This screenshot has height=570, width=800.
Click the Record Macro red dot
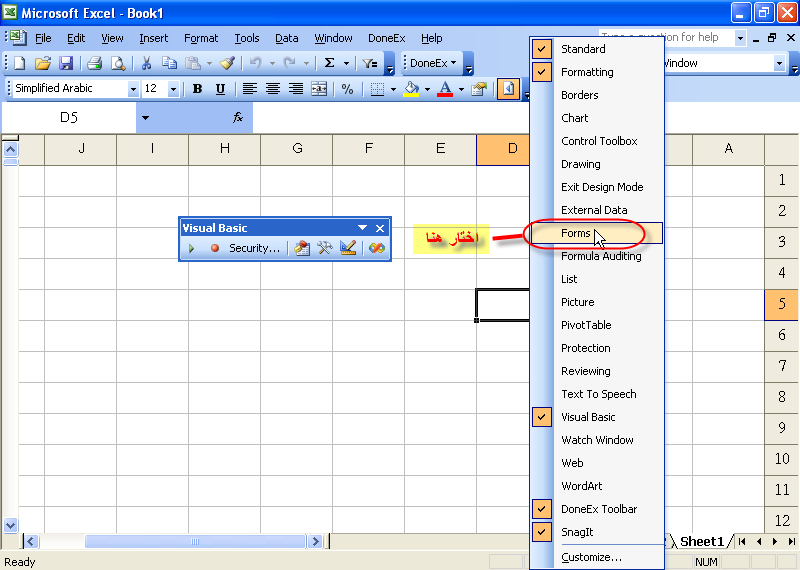(x=215, y=249)
